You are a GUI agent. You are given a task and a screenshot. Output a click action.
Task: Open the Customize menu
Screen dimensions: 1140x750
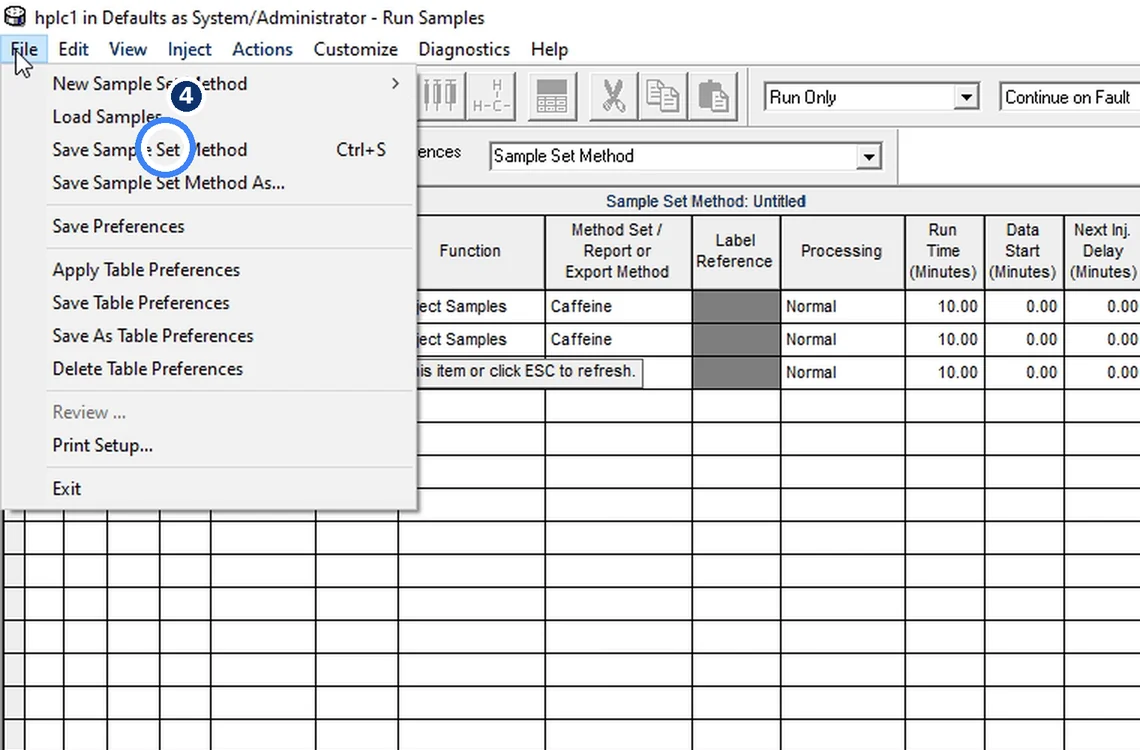coord(356,49)
